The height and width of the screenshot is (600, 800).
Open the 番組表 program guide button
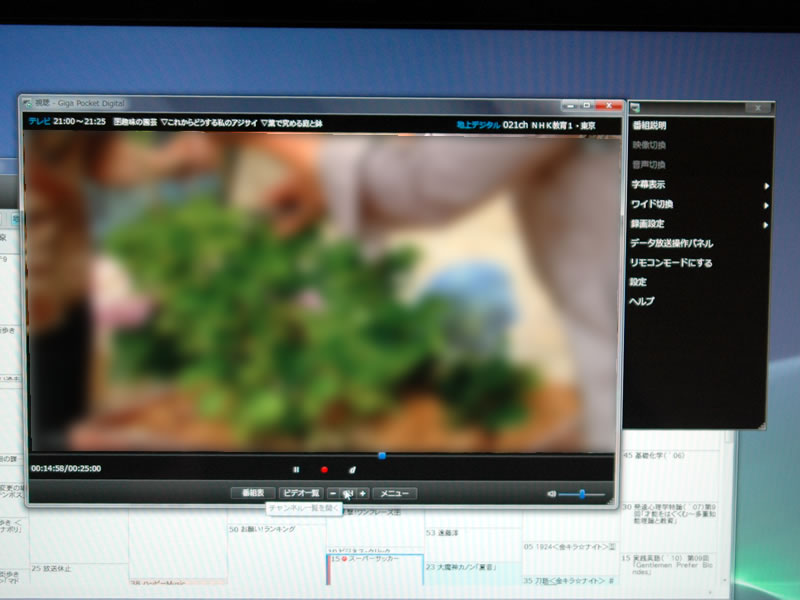click(253, 493)
